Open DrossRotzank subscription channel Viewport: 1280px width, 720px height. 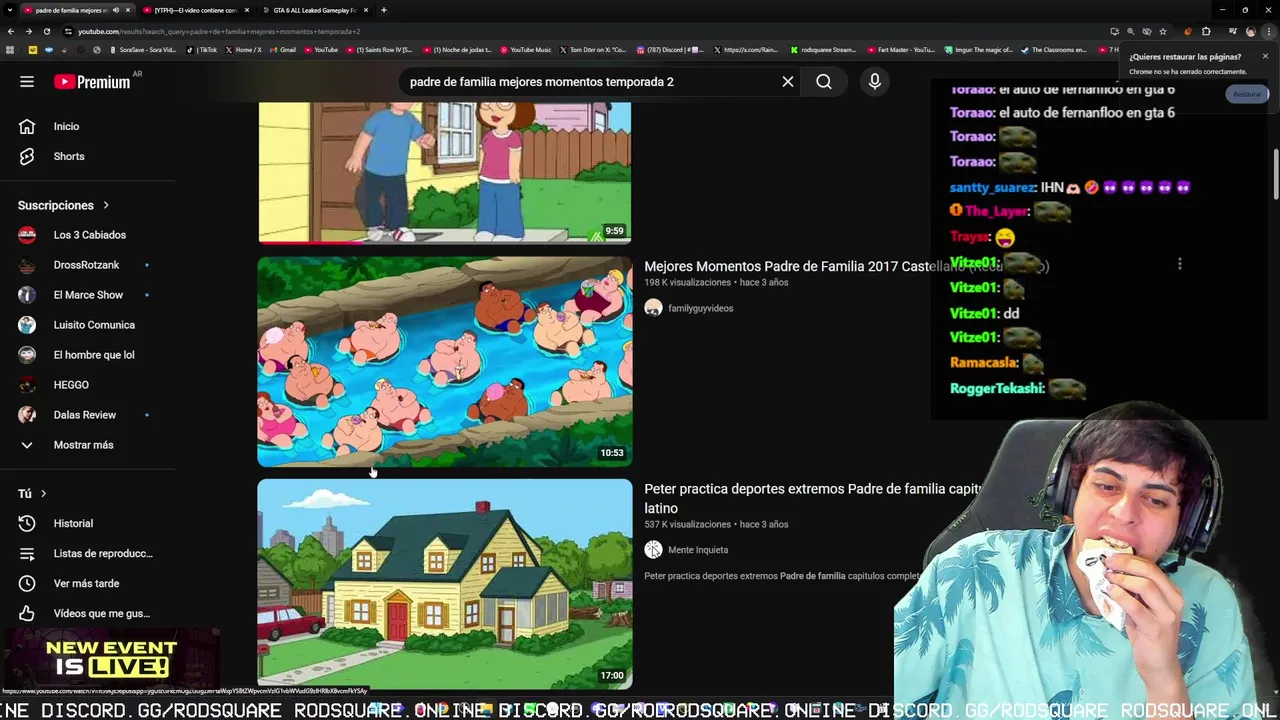click(88, 265)
